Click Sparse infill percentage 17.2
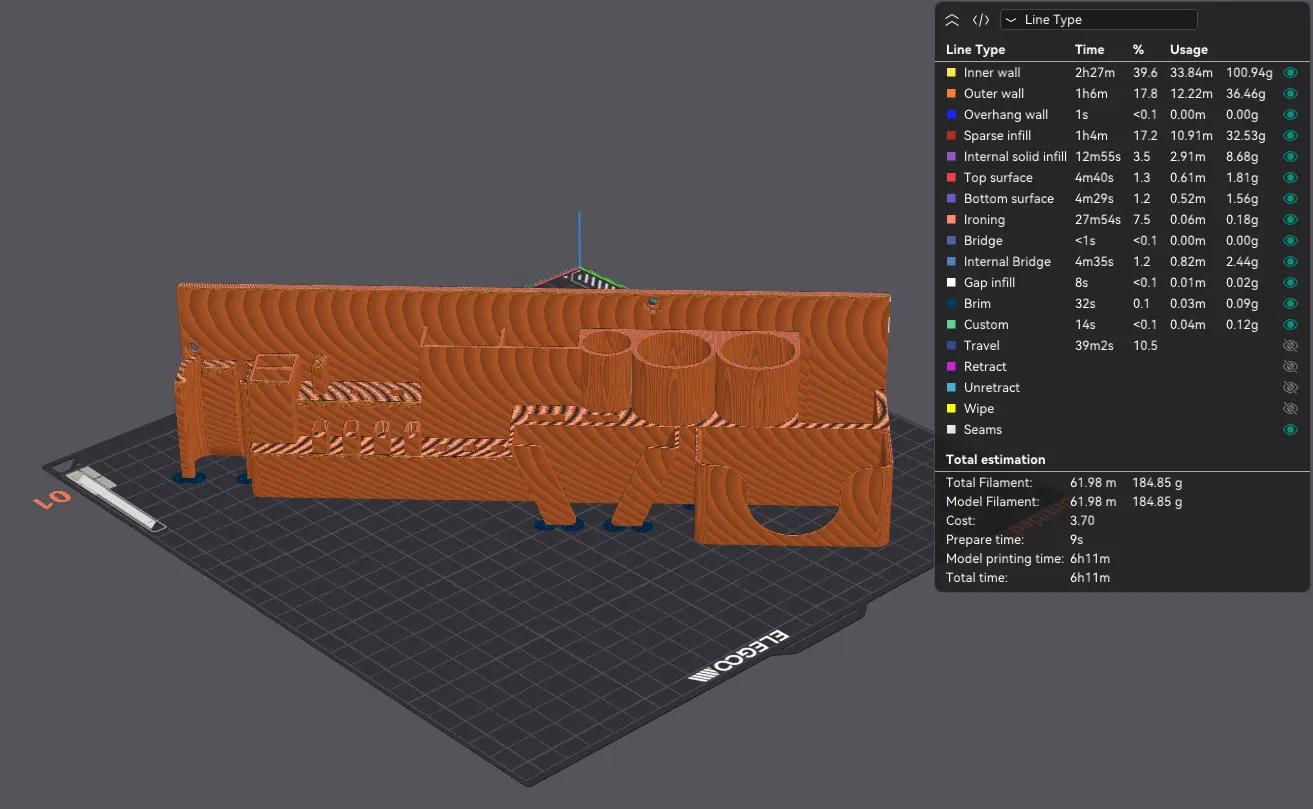 [x=1145, y=136]
